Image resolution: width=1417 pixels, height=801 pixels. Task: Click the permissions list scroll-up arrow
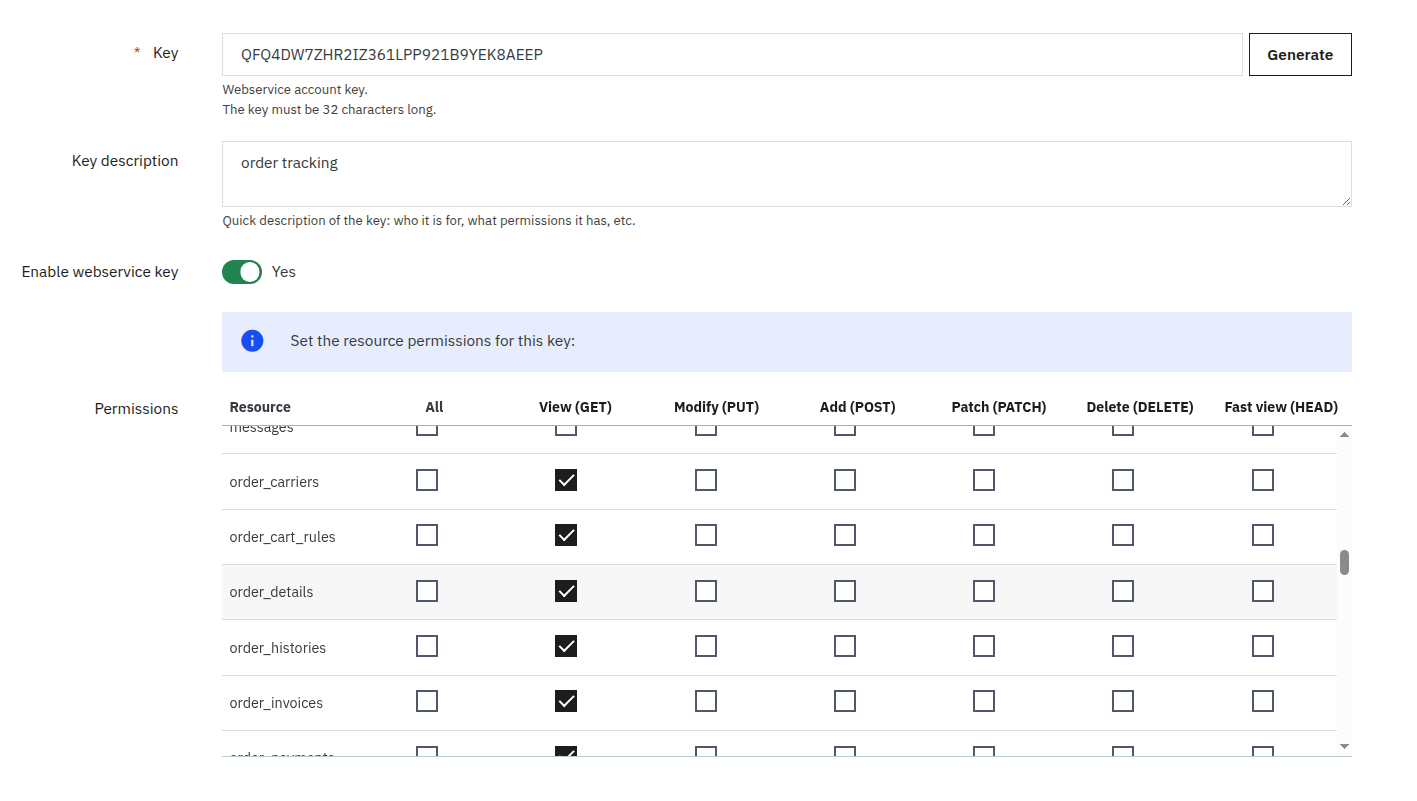[1344, 434]
